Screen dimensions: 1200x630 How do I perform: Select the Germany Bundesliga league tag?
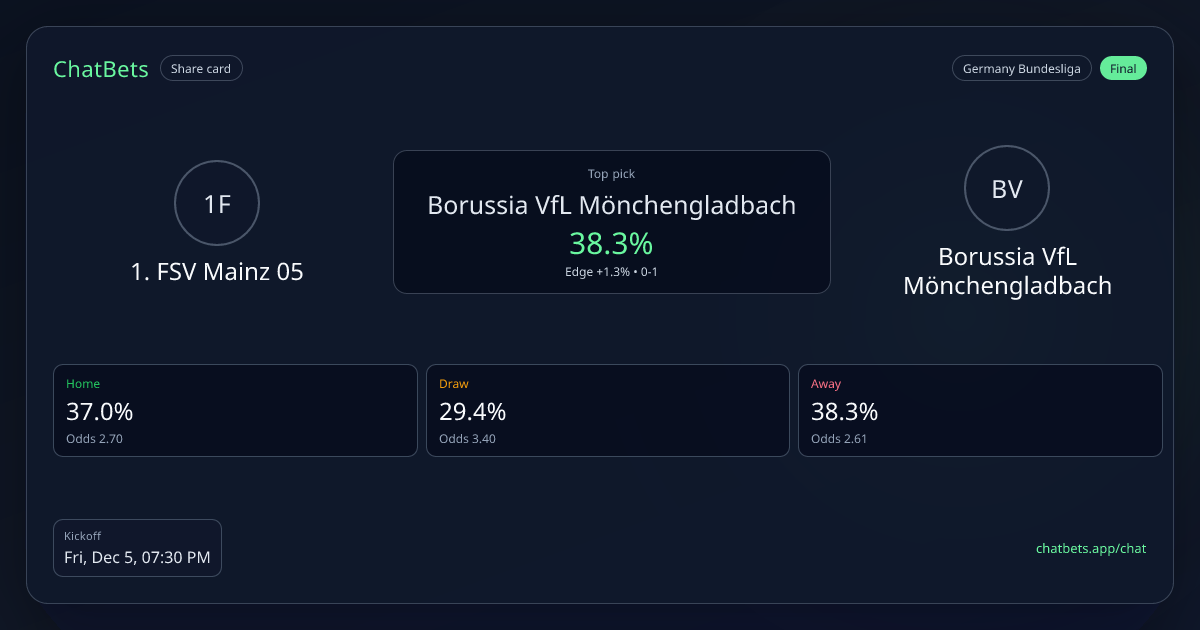point(1021,69)
